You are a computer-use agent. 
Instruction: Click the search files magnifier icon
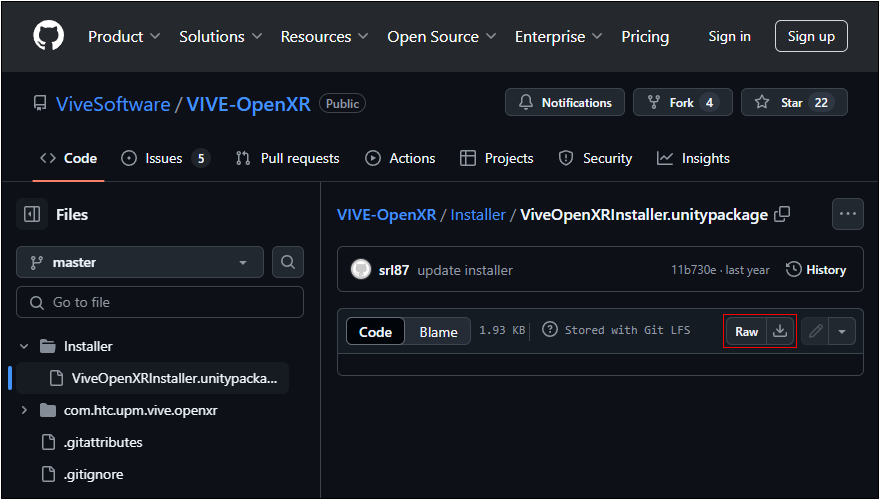click(287, 262)
